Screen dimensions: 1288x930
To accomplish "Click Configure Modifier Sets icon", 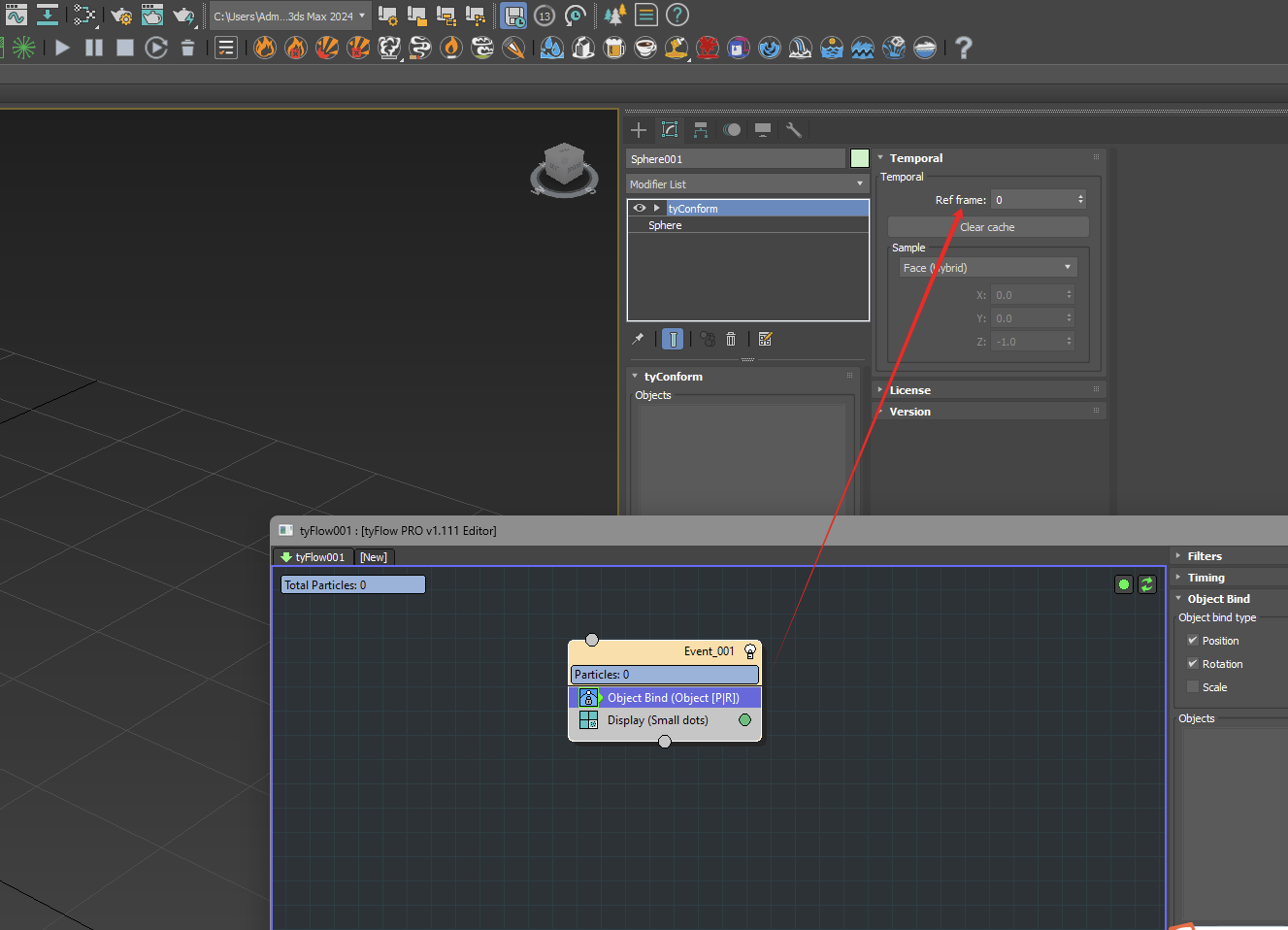I will pos(765,339).
